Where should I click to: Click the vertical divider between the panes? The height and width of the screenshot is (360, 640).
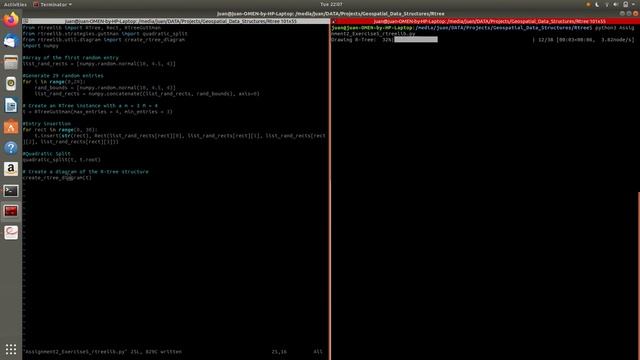pos(330,189)
